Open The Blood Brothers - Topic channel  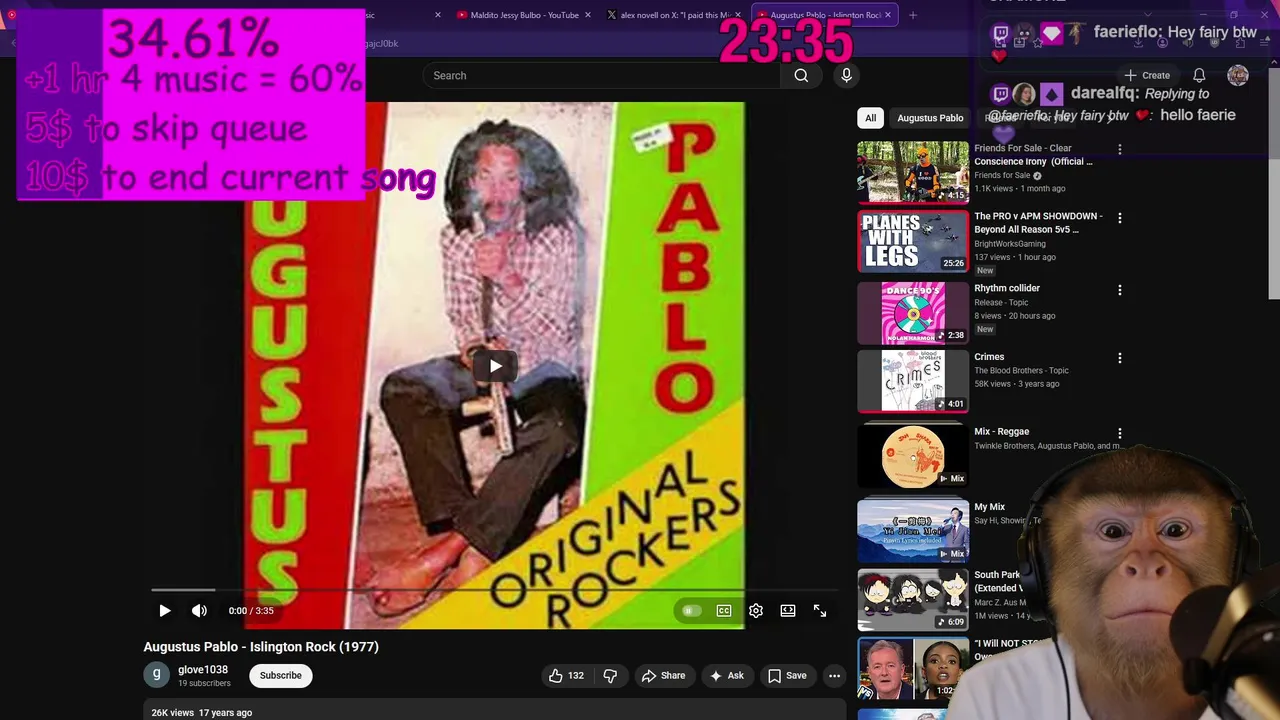click(x=1021, y=371)
